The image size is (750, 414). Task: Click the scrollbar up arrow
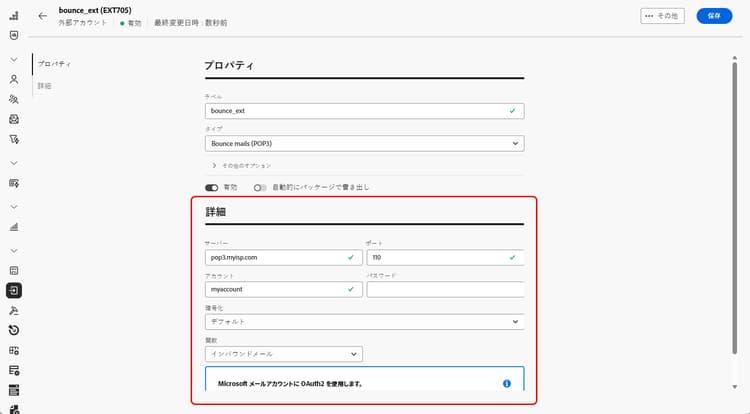(x=735, y=58)
